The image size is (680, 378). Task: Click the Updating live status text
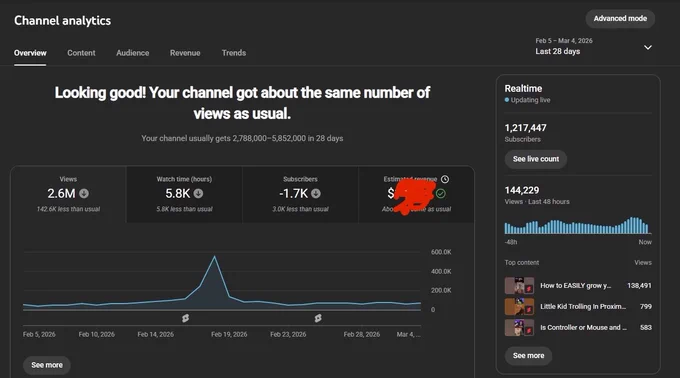530,100
